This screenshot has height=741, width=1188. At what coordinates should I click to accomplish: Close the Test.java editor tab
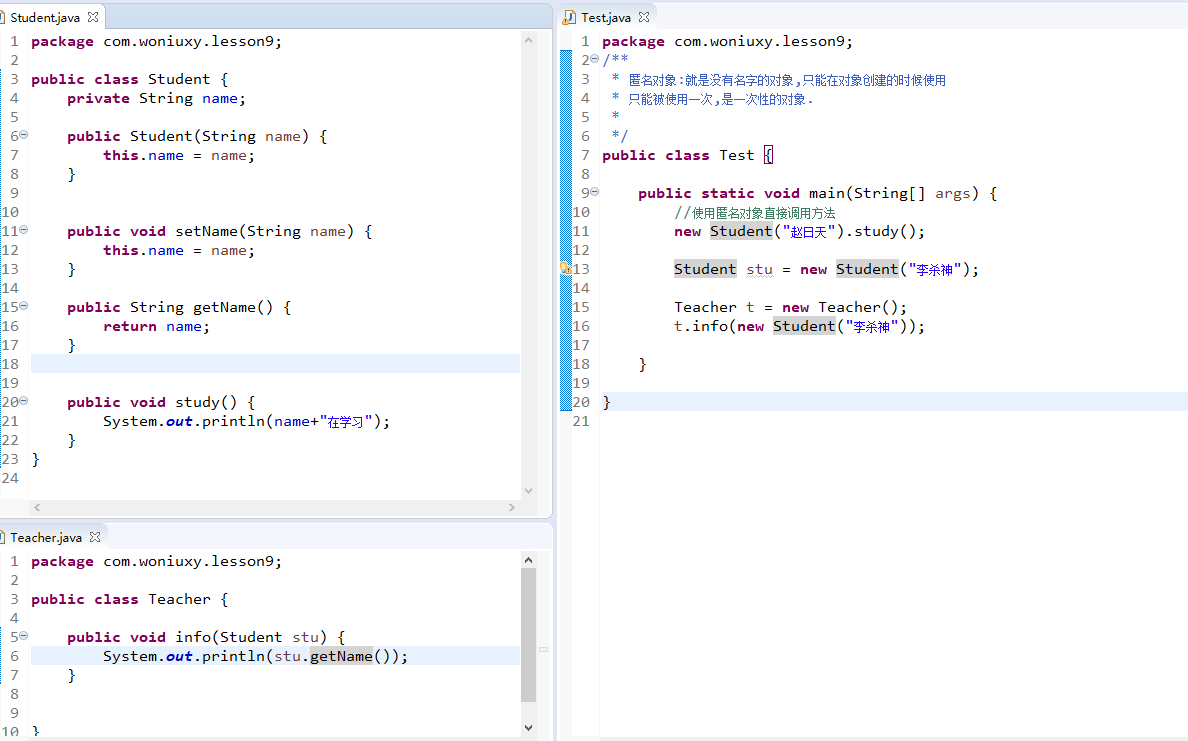(644, 17)
